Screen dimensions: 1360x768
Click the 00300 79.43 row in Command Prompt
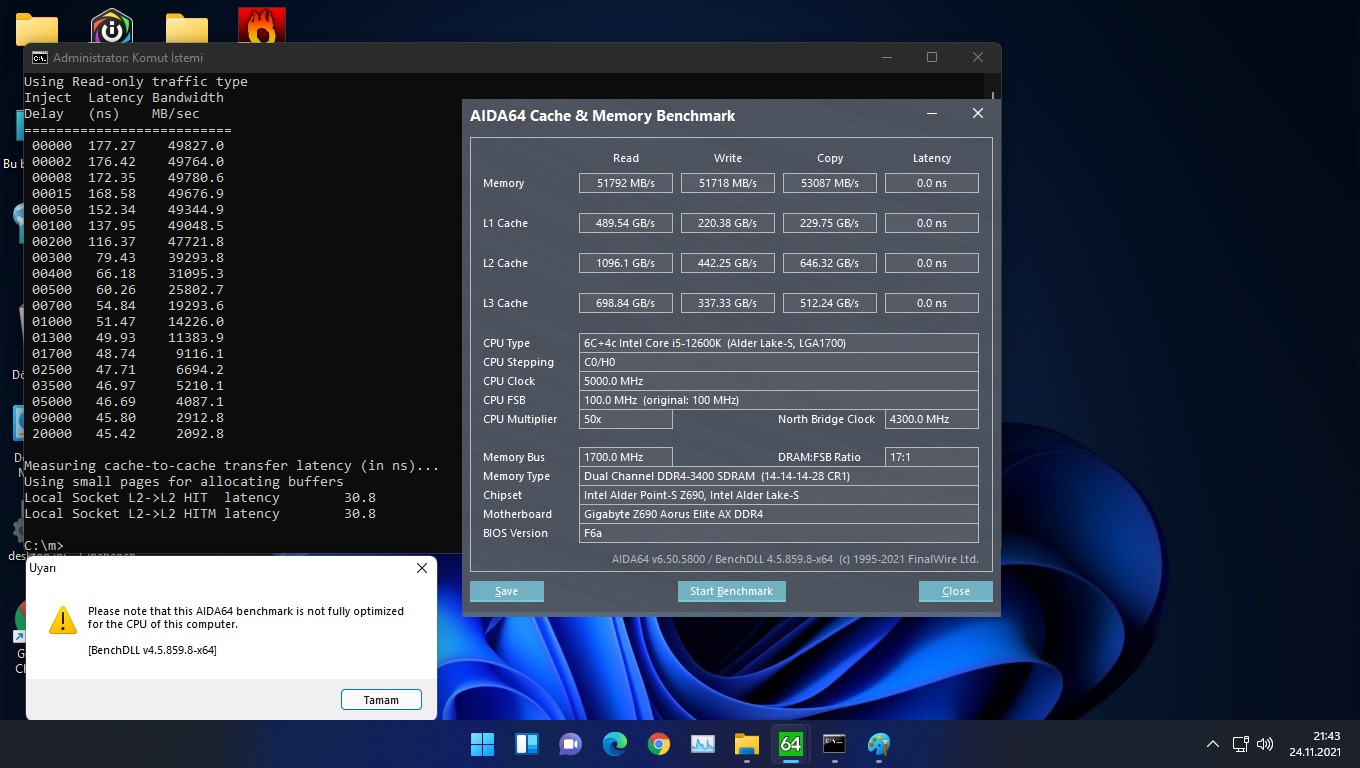tap(128, 257)
